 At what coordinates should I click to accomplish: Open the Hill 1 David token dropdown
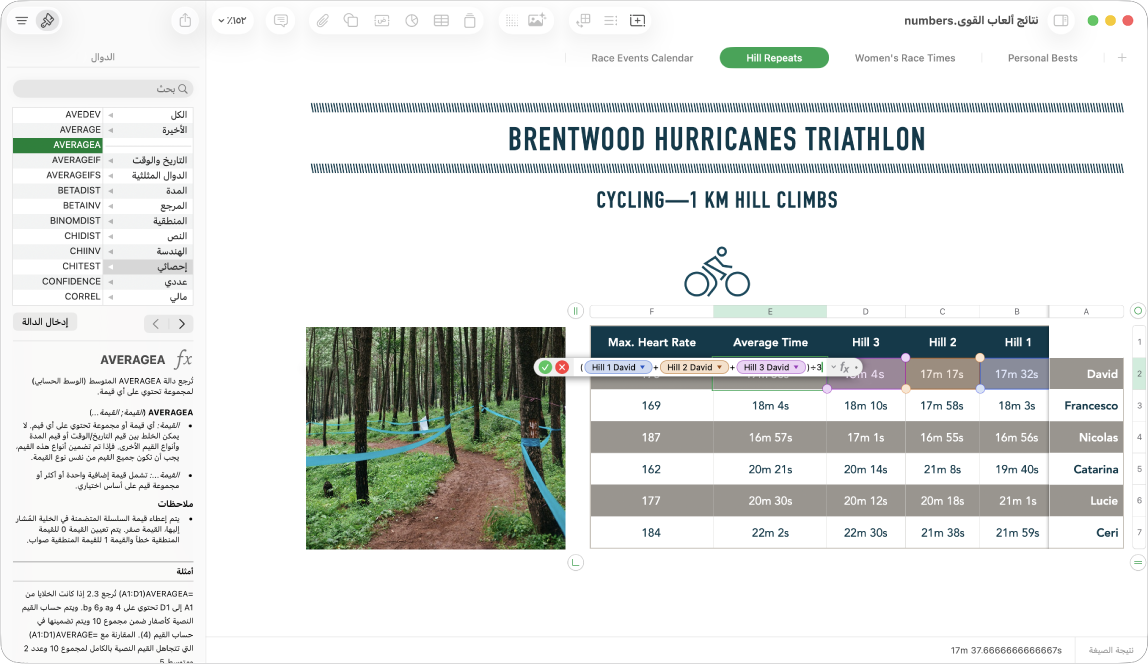tap(643, 368)
